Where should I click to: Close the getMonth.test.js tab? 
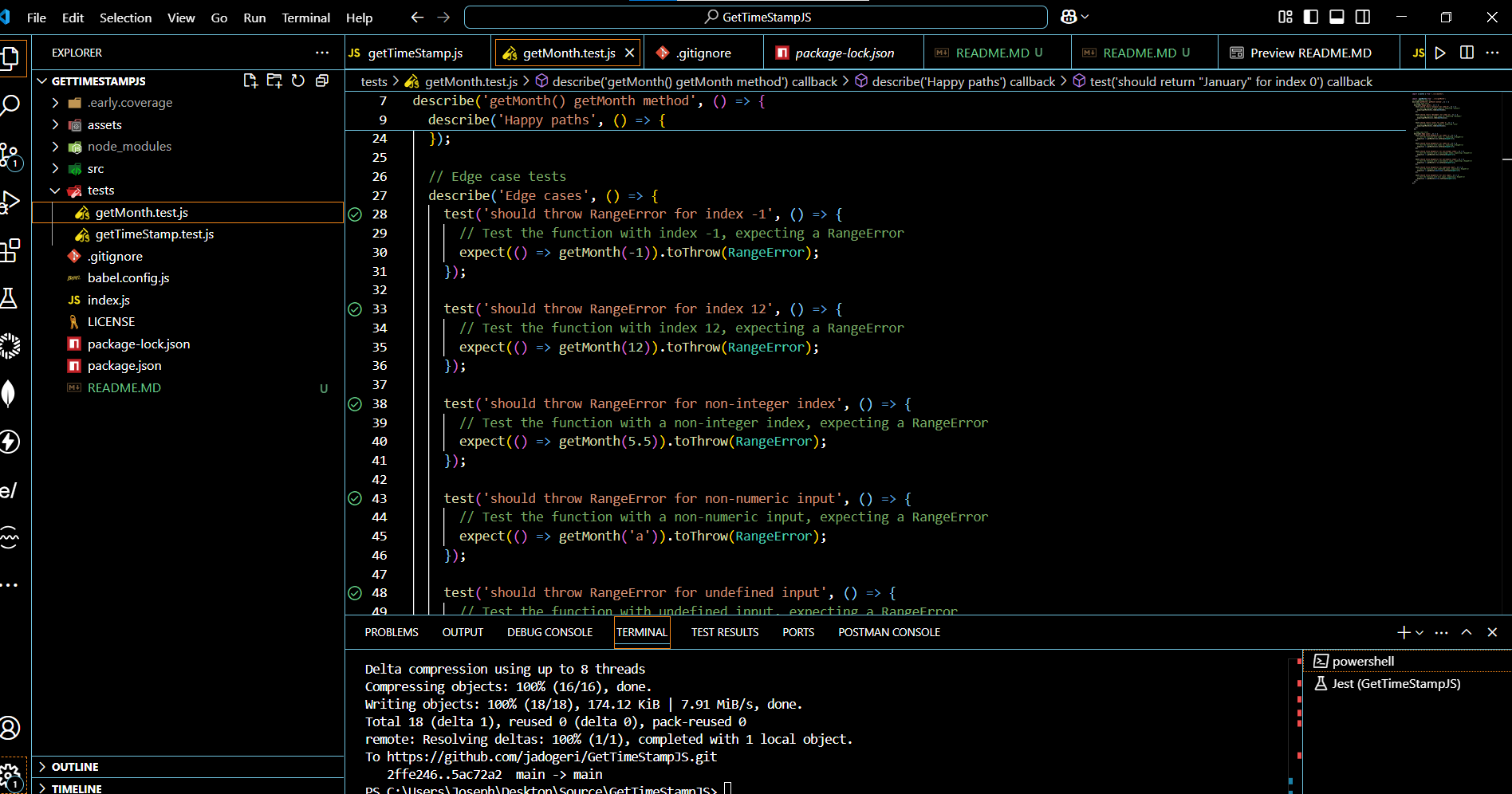point(629,53)
